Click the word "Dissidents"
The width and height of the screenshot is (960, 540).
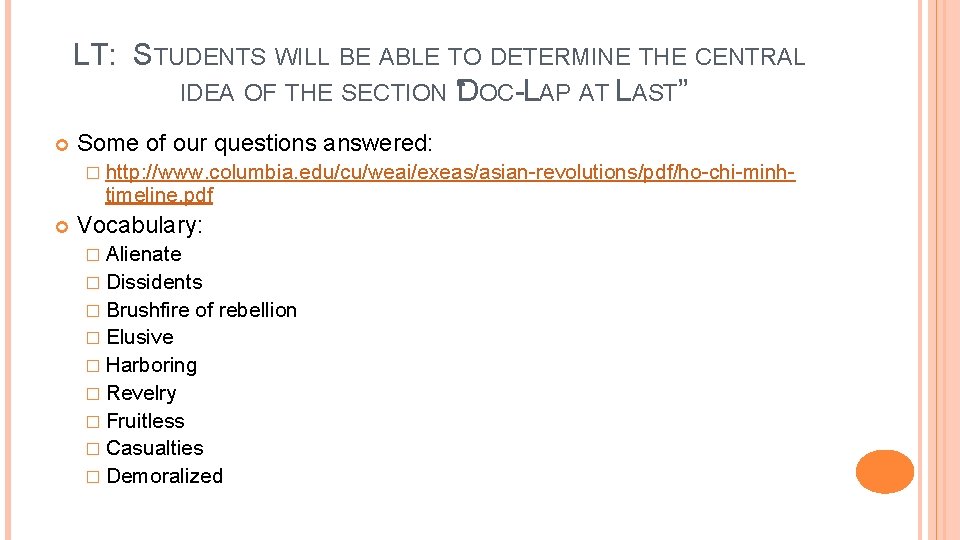pyautogui.click(x=154, y=282)
